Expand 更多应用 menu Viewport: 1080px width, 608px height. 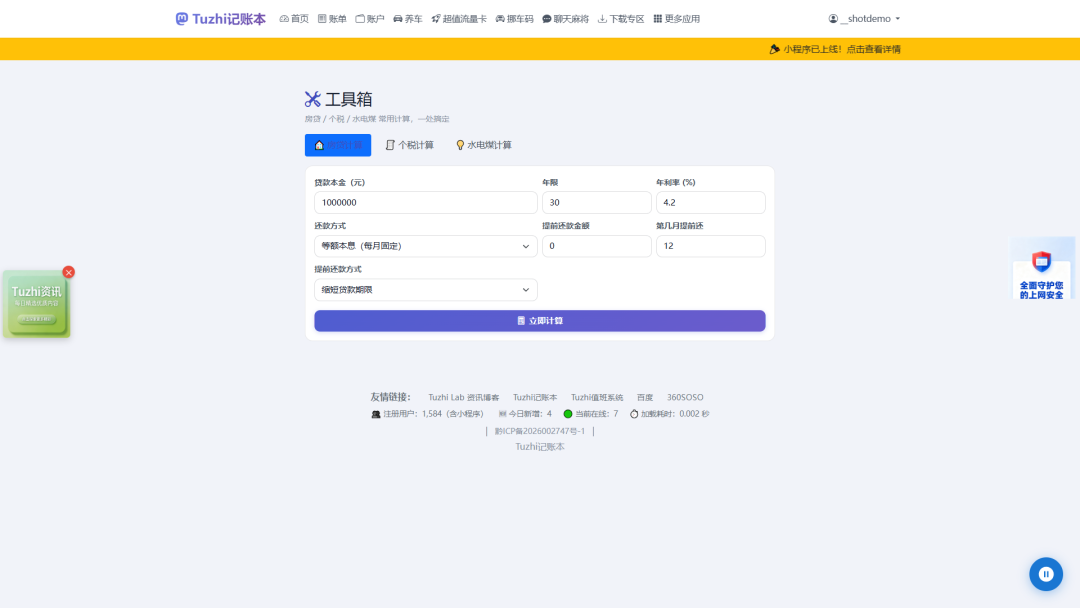(x=676, y=19)
